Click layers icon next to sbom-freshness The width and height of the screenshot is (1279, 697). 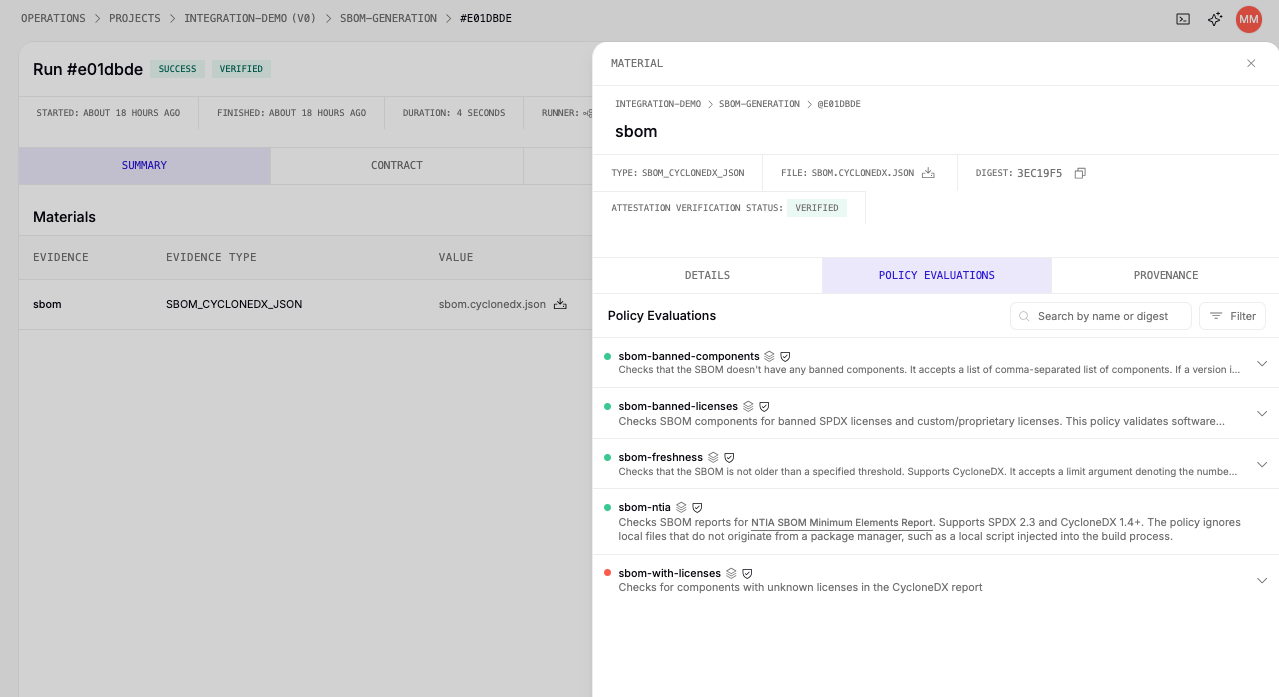[713, 457]
